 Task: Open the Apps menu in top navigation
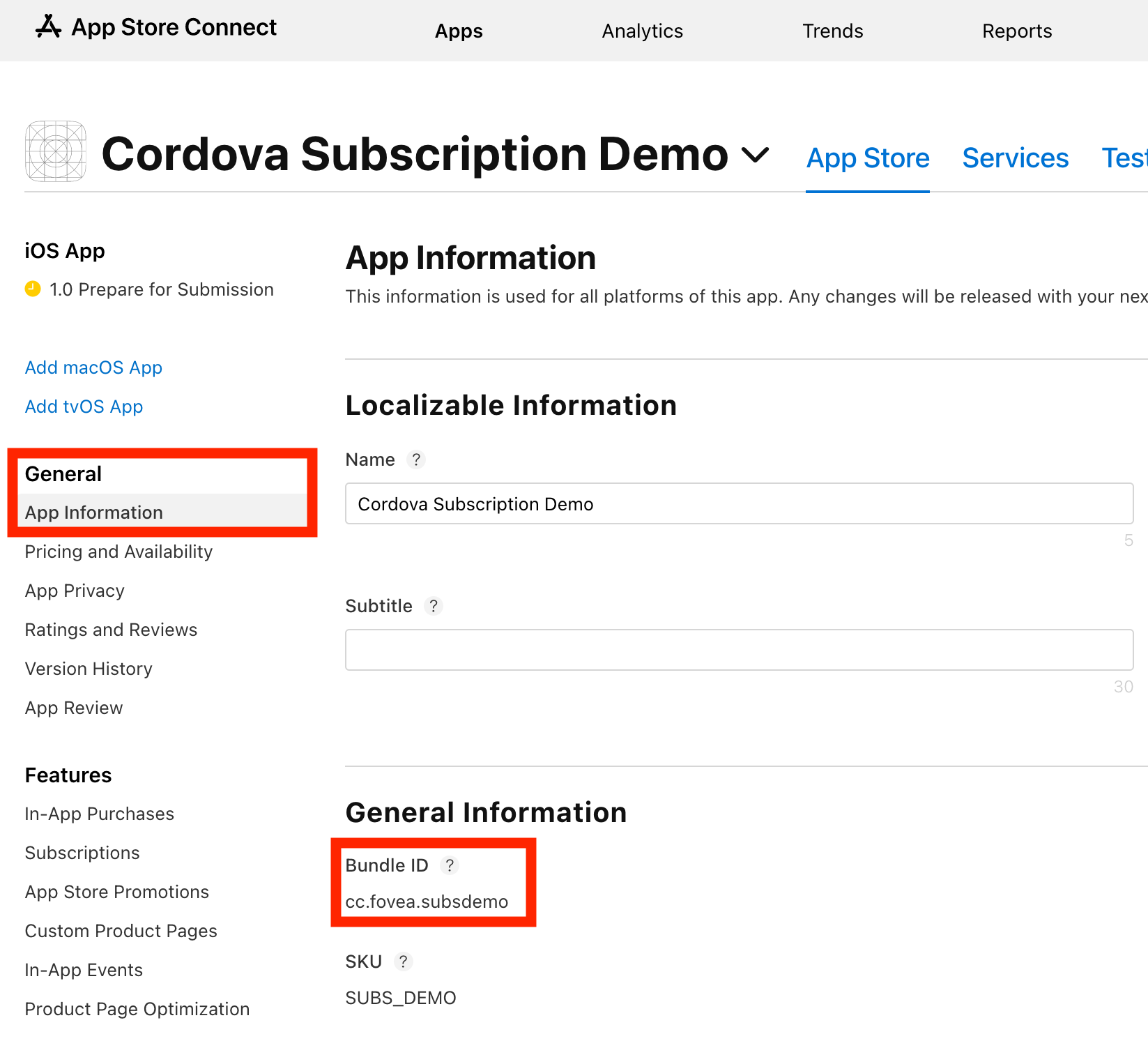459,31
